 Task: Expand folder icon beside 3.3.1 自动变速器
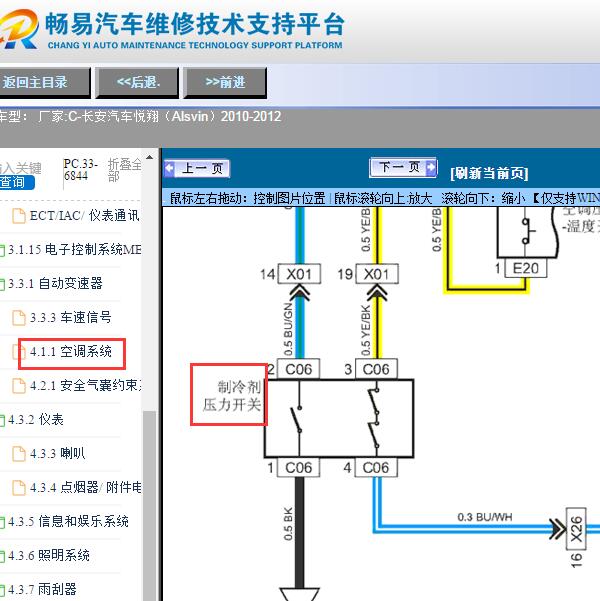pyautogui.click(x=2, y=284)
